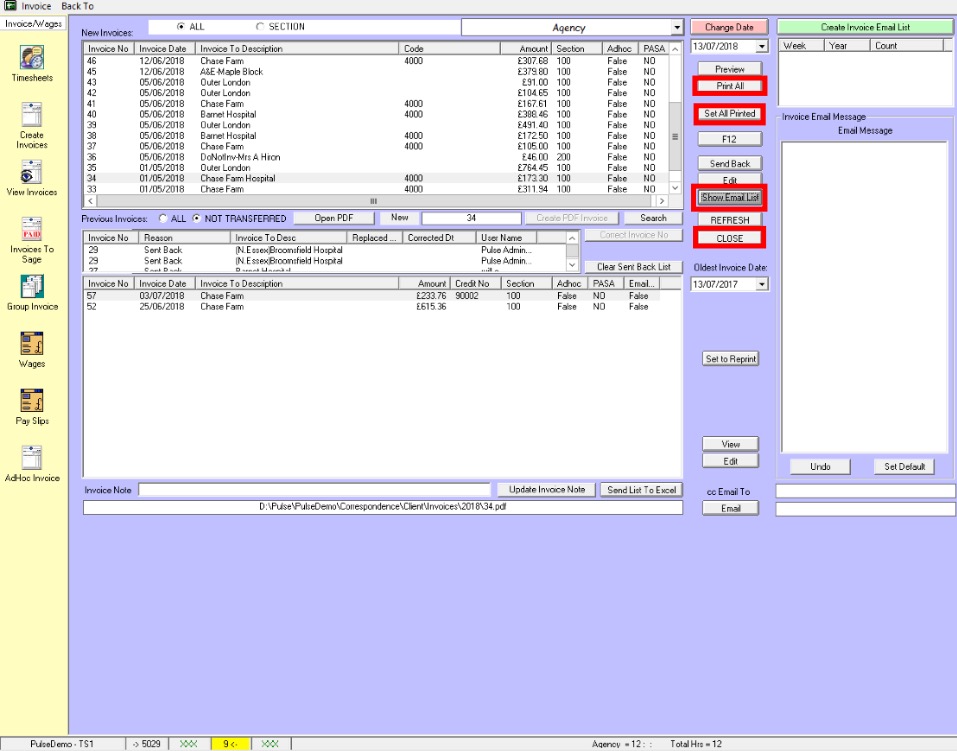Select the ALL radio for New Invoices
This screenshot has width=957, height=751.
[x=180, y=27]
